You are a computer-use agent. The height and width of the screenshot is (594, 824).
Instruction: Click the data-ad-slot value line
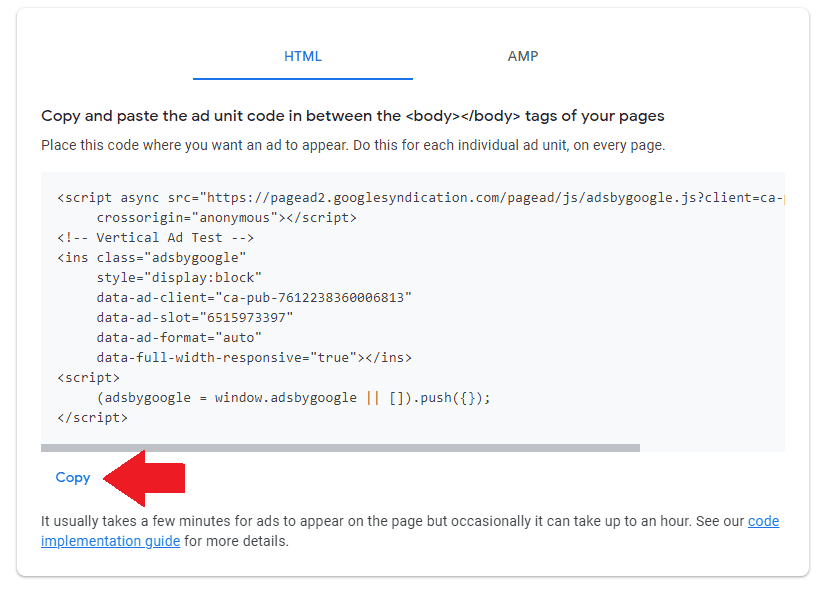click(195, 317)
